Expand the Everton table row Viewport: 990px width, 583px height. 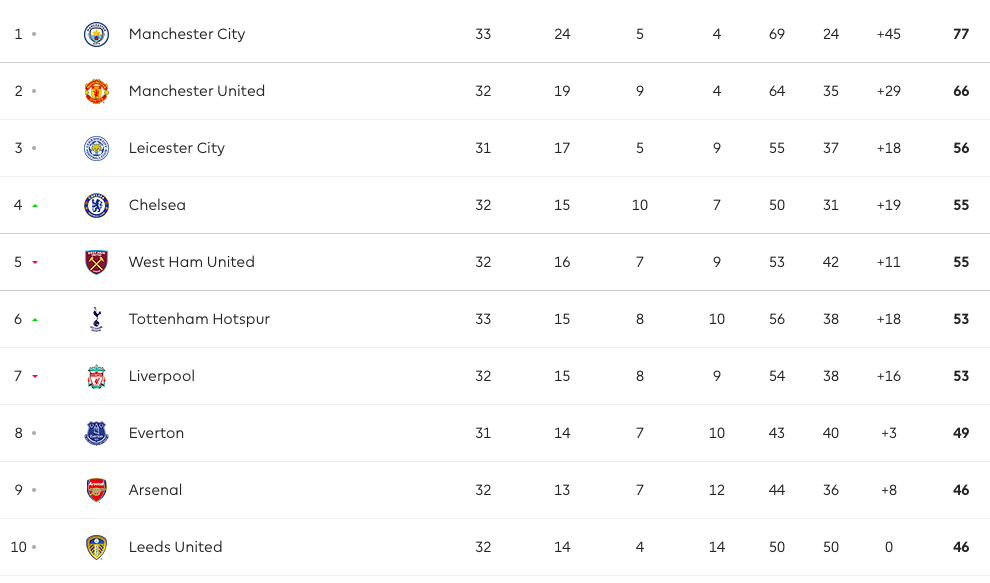click(x=495, y=433)
